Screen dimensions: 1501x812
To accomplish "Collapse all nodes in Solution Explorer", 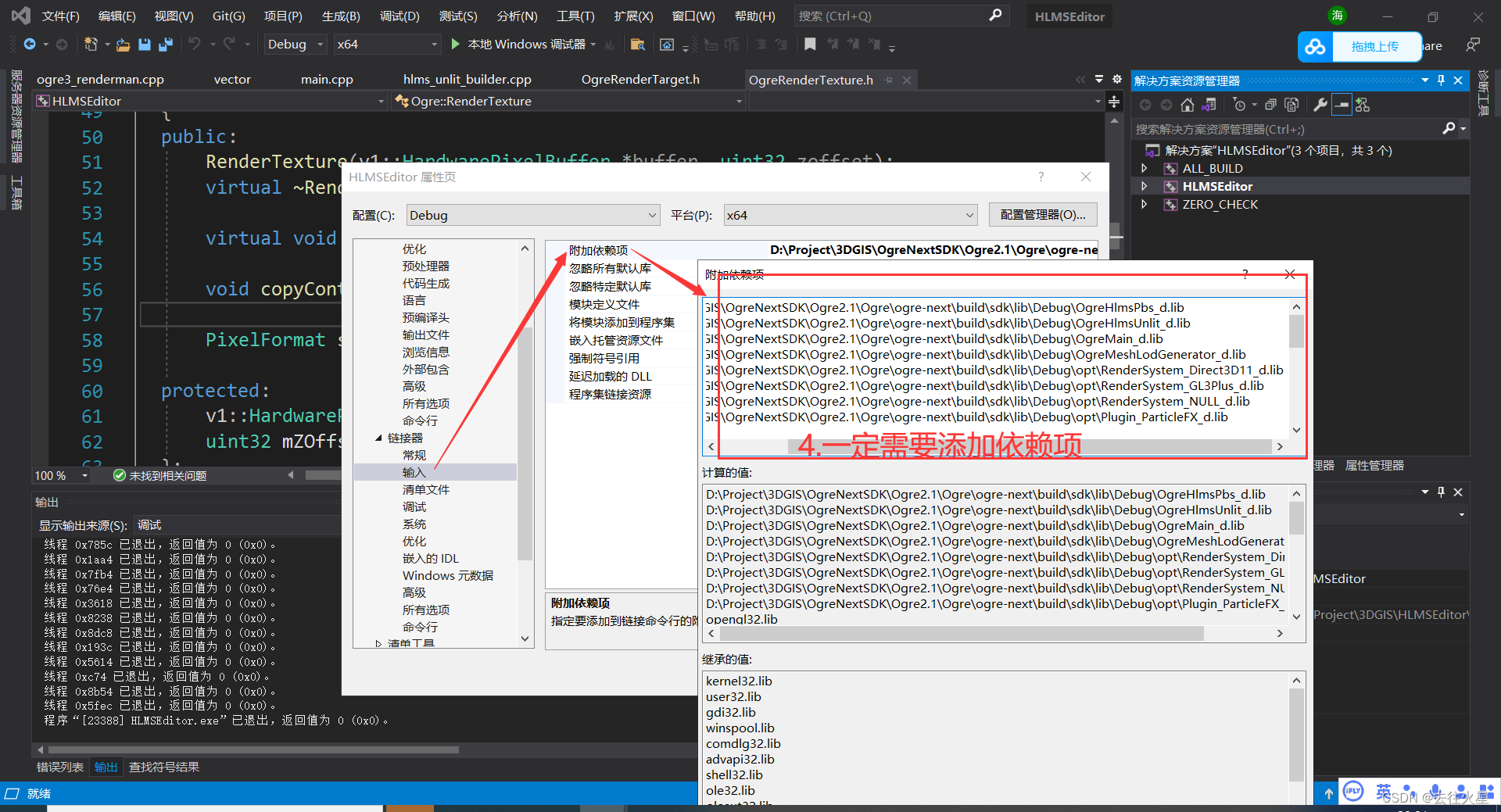I will click(1270, 105).
